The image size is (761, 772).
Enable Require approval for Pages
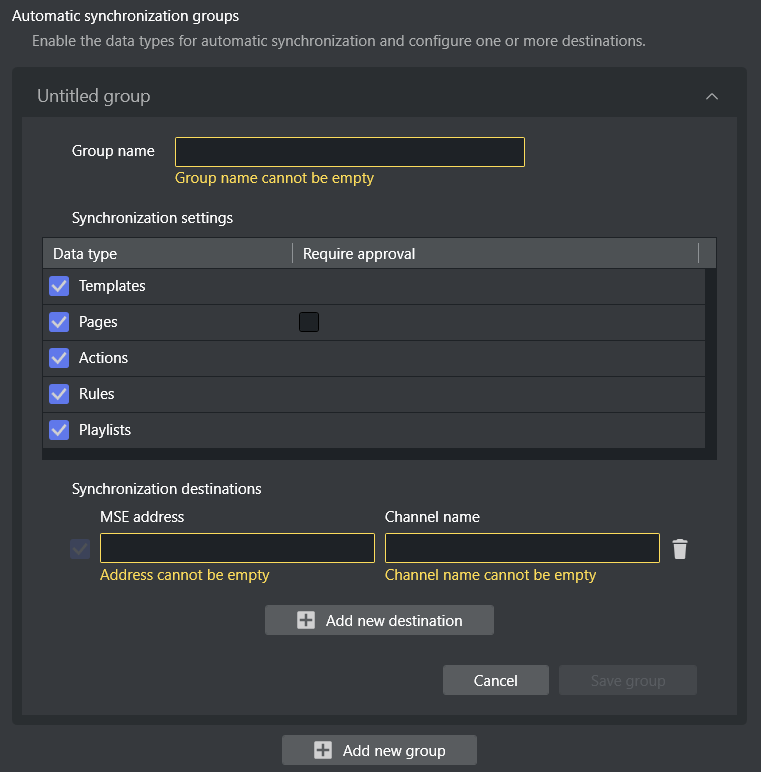click(x=309, y=322)
